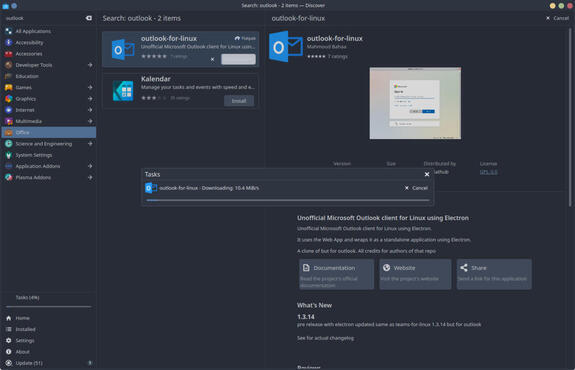The image size is (575, 370).
Task: Clear the search field with backspace icon
Action: pyautogui.click(x=89, y=18)
